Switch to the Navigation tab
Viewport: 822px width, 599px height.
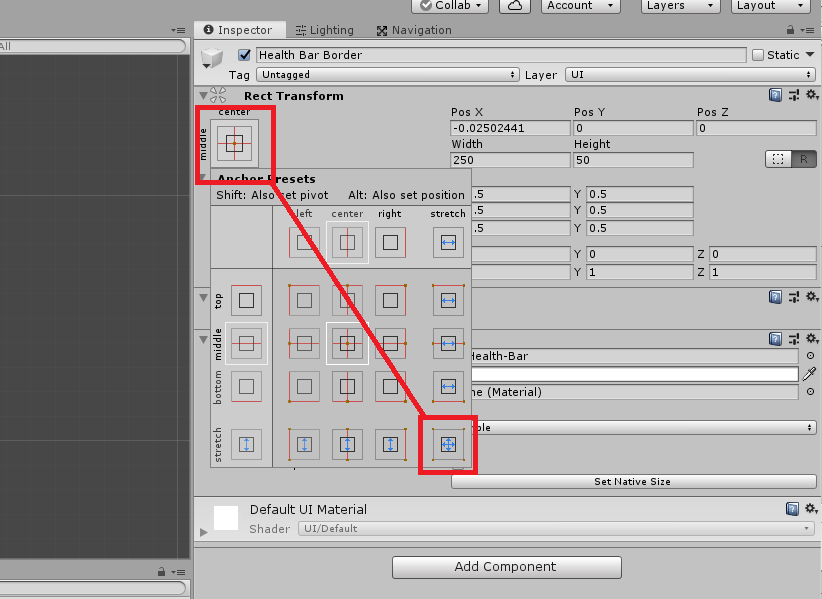(414, 30)
